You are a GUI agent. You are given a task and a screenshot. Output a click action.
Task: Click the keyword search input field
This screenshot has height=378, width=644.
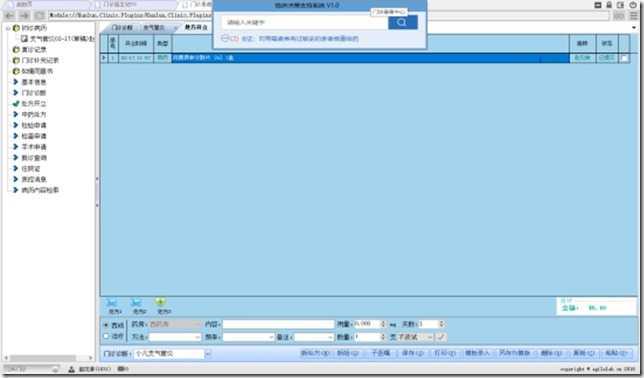pyautogui.click(x=305, y=22)
